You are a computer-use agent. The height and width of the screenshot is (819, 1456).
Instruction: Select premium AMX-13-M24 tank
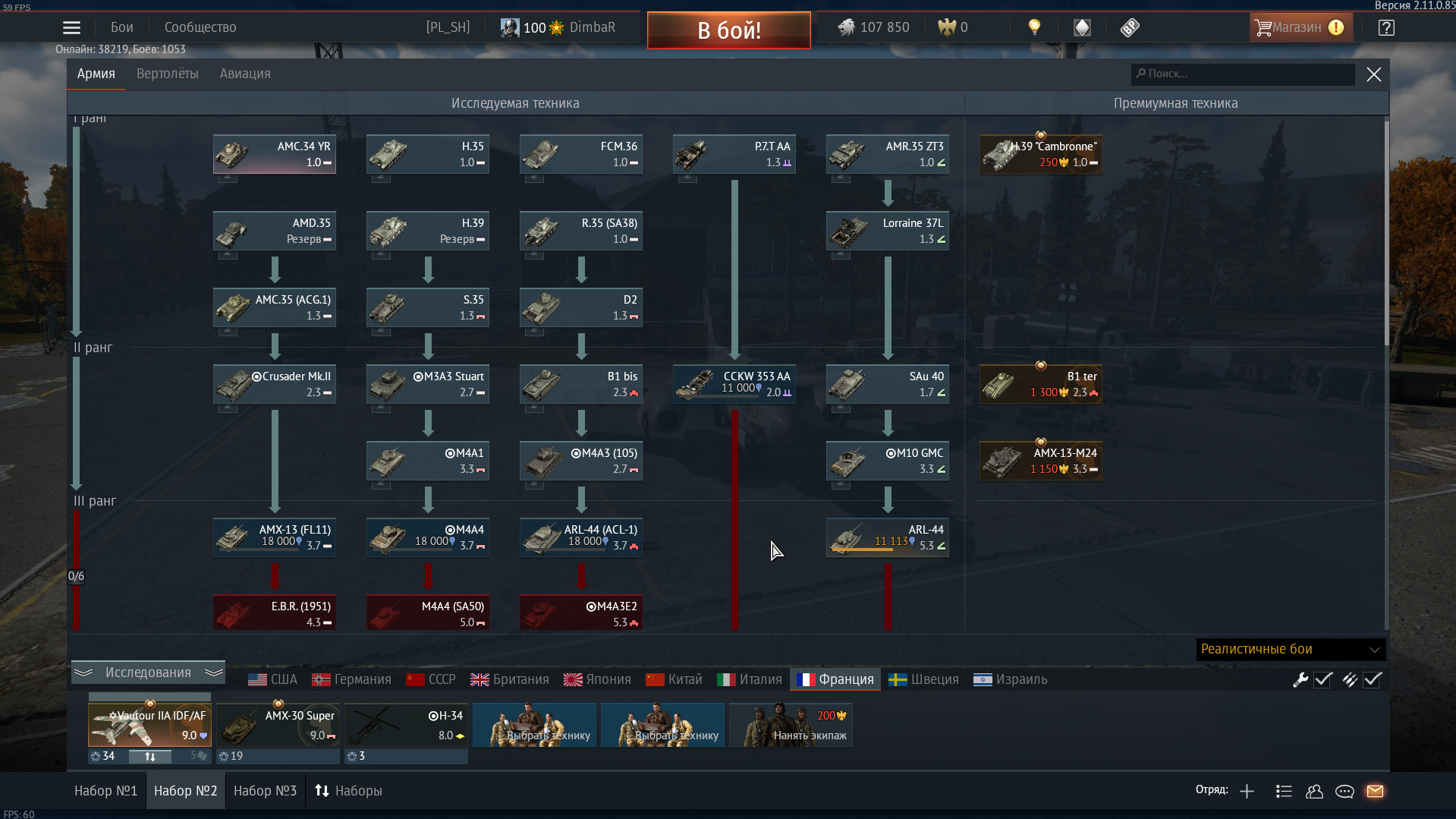(x=1041, y=461)
